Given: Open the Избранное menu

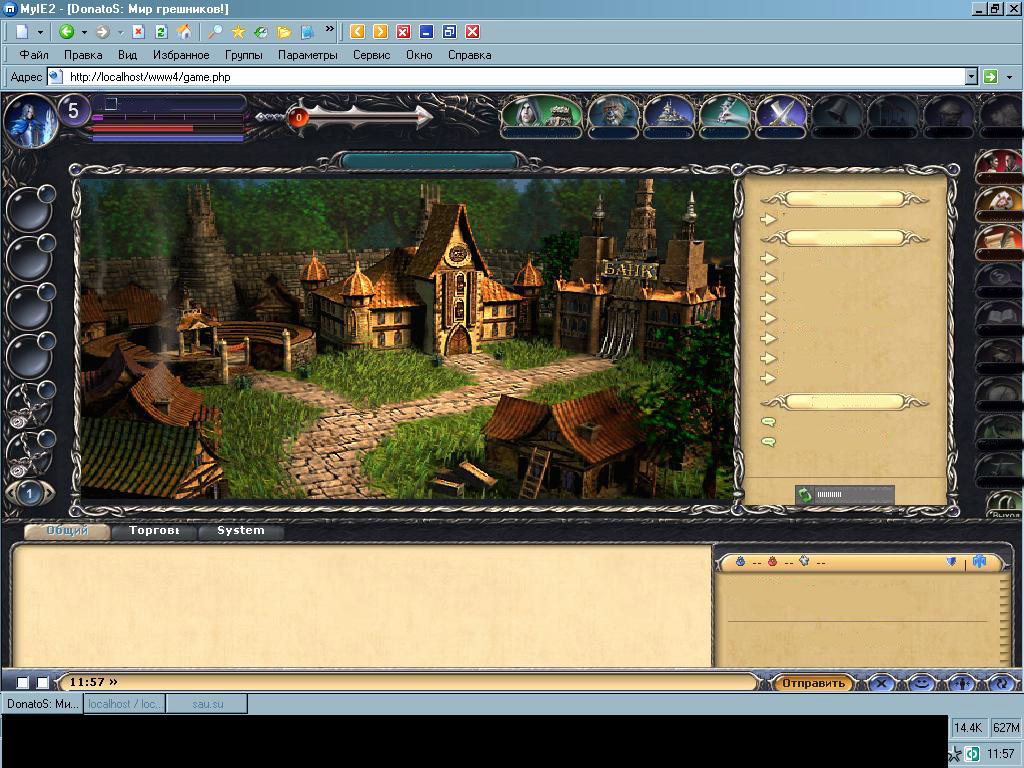Looking at the screenshot, I should click(x=181, y=55).
